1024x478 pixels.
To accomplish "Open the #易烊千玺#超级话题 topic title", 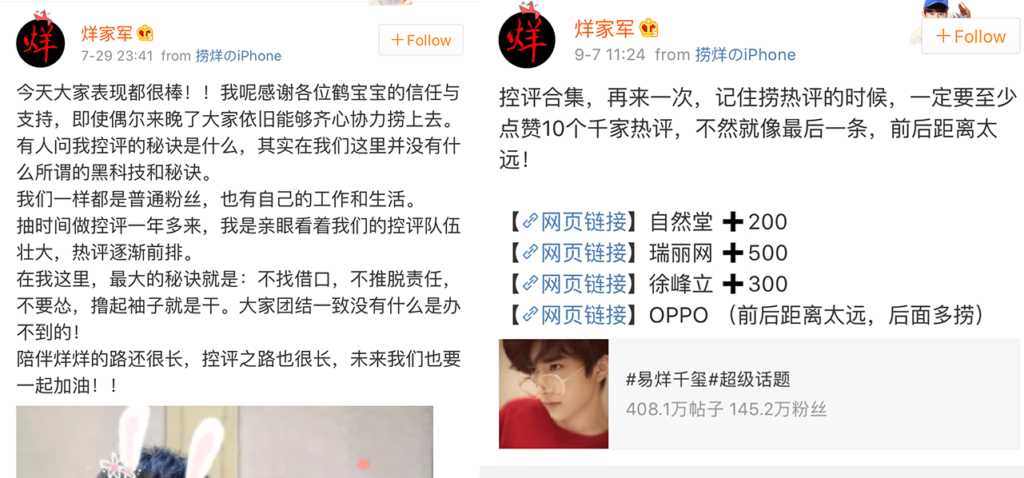I will click(x=708, y=379).
